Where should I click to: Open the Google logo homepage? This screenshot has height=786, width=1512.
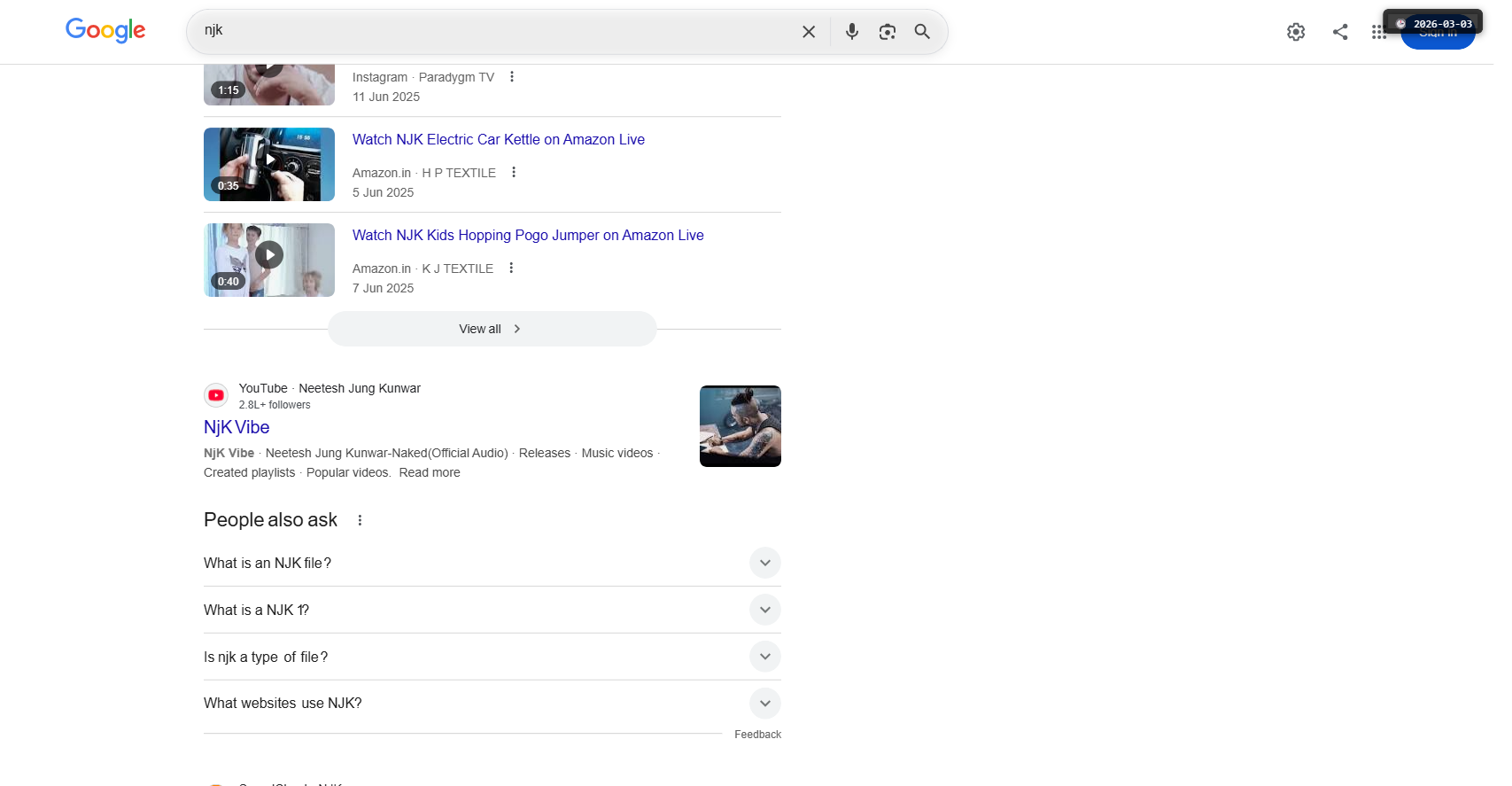[105, 31]
